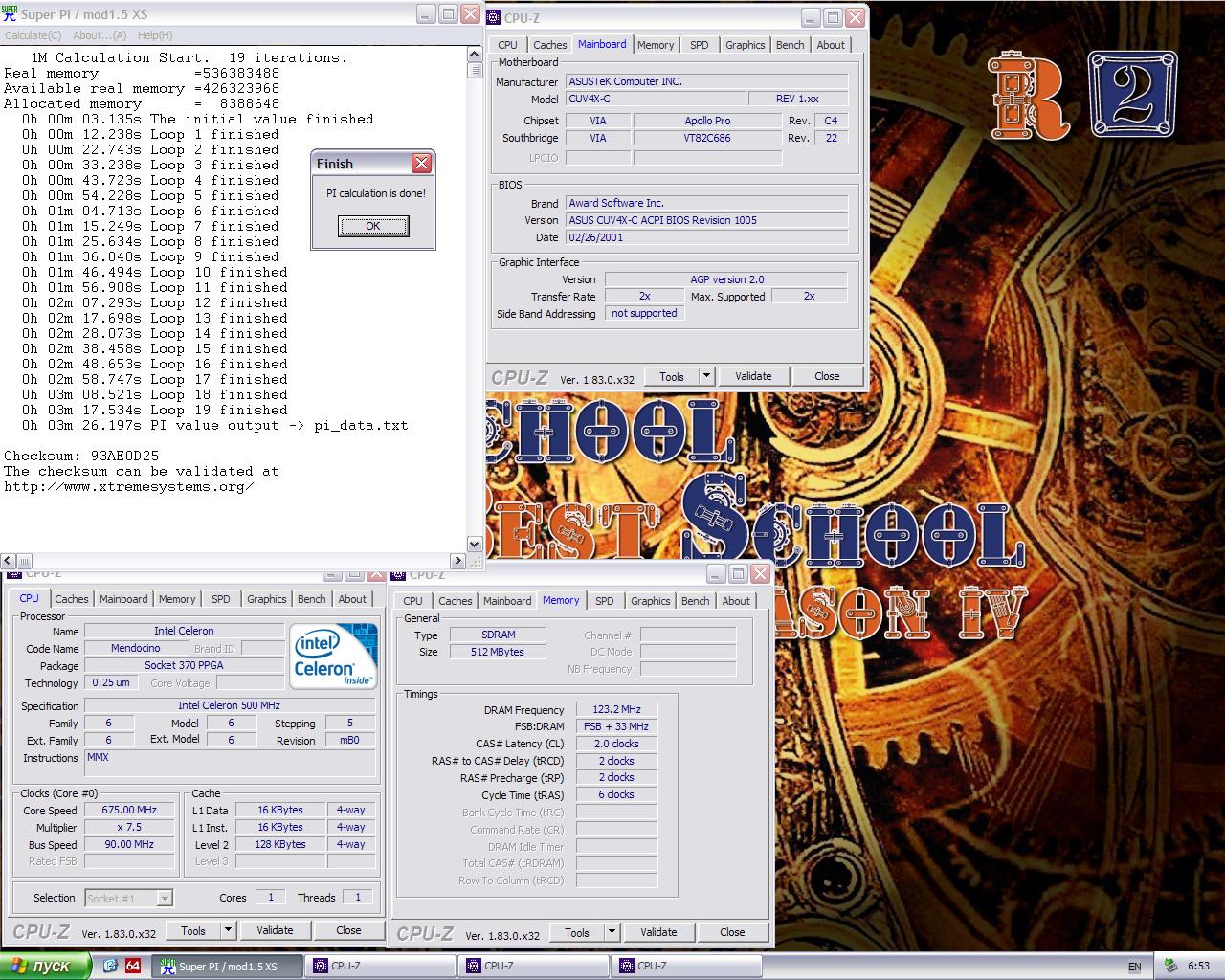Click the http://www.xtremesystems.org/ text
1225x980 pixels.
(x=129, y=487)
